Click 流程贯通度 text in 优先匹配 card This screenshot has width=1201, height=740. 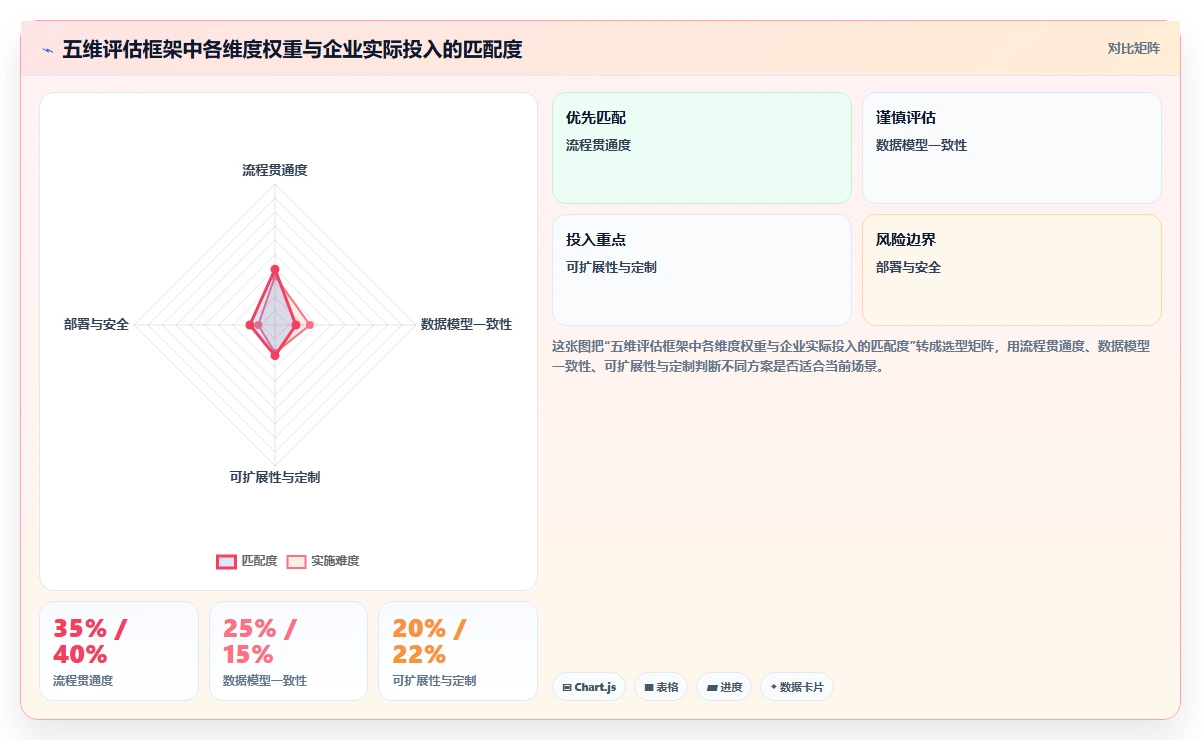point(598,145)
